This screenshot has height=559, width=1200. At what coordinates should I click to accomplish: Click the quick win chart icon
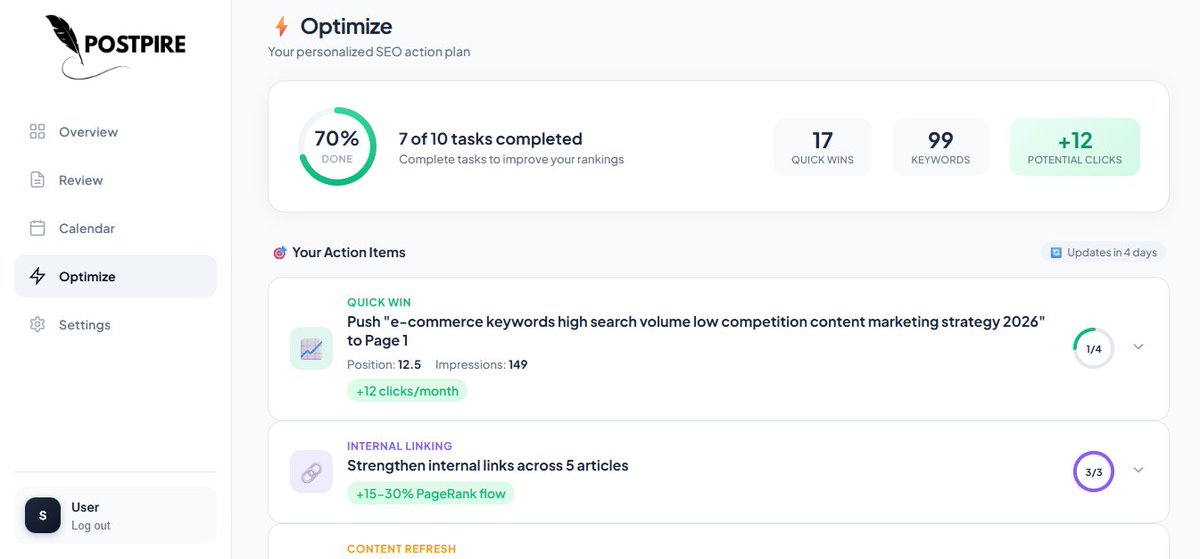(x=311, y=348)
